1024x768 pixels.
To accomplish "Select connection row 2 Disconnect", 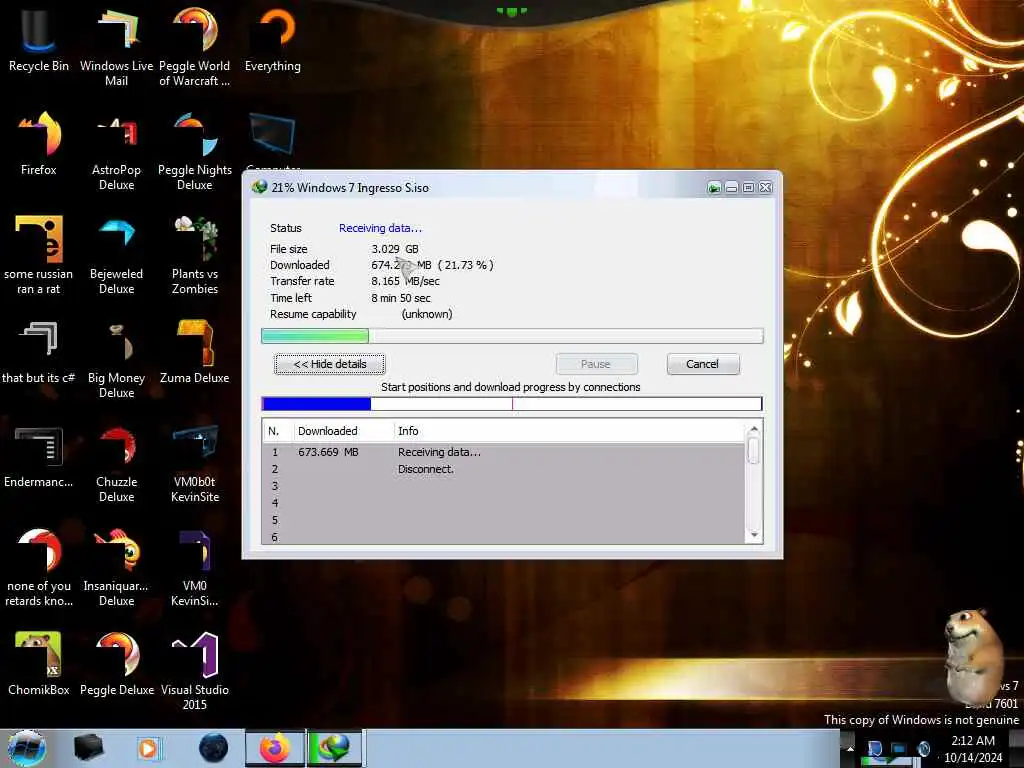I will [x=503, y=469].
